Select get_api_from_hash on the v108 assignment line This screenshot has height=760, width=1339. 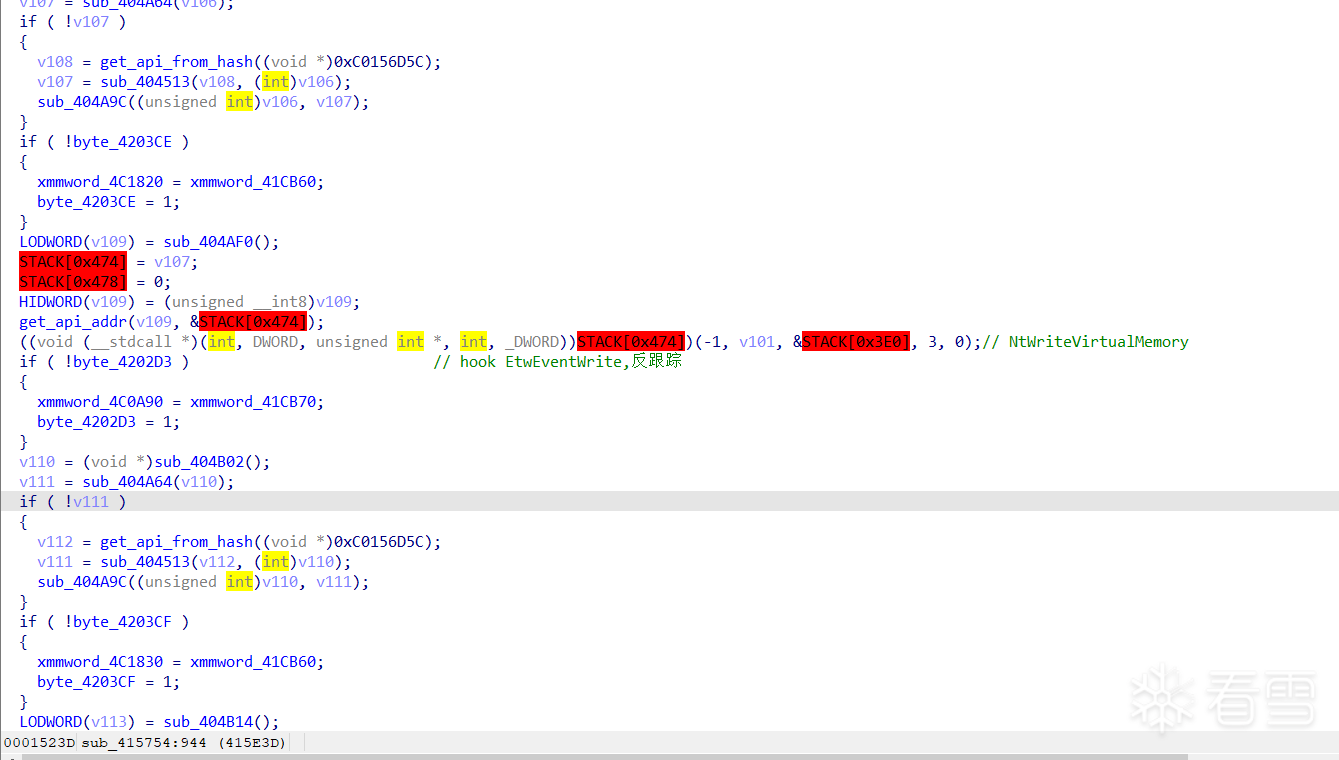click(176, 61)
